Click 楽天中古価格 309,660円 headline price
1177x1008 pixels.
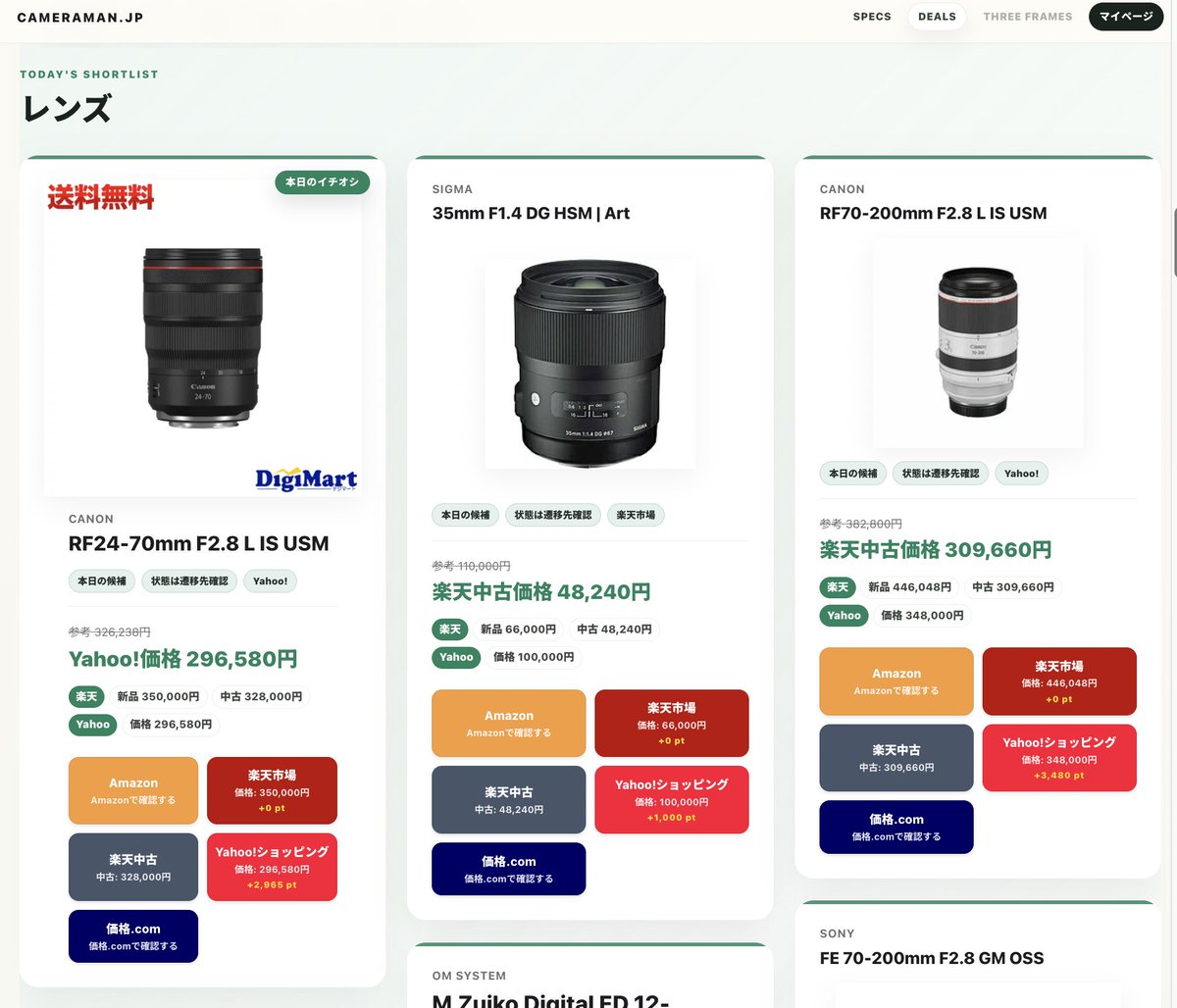point(936,550)
